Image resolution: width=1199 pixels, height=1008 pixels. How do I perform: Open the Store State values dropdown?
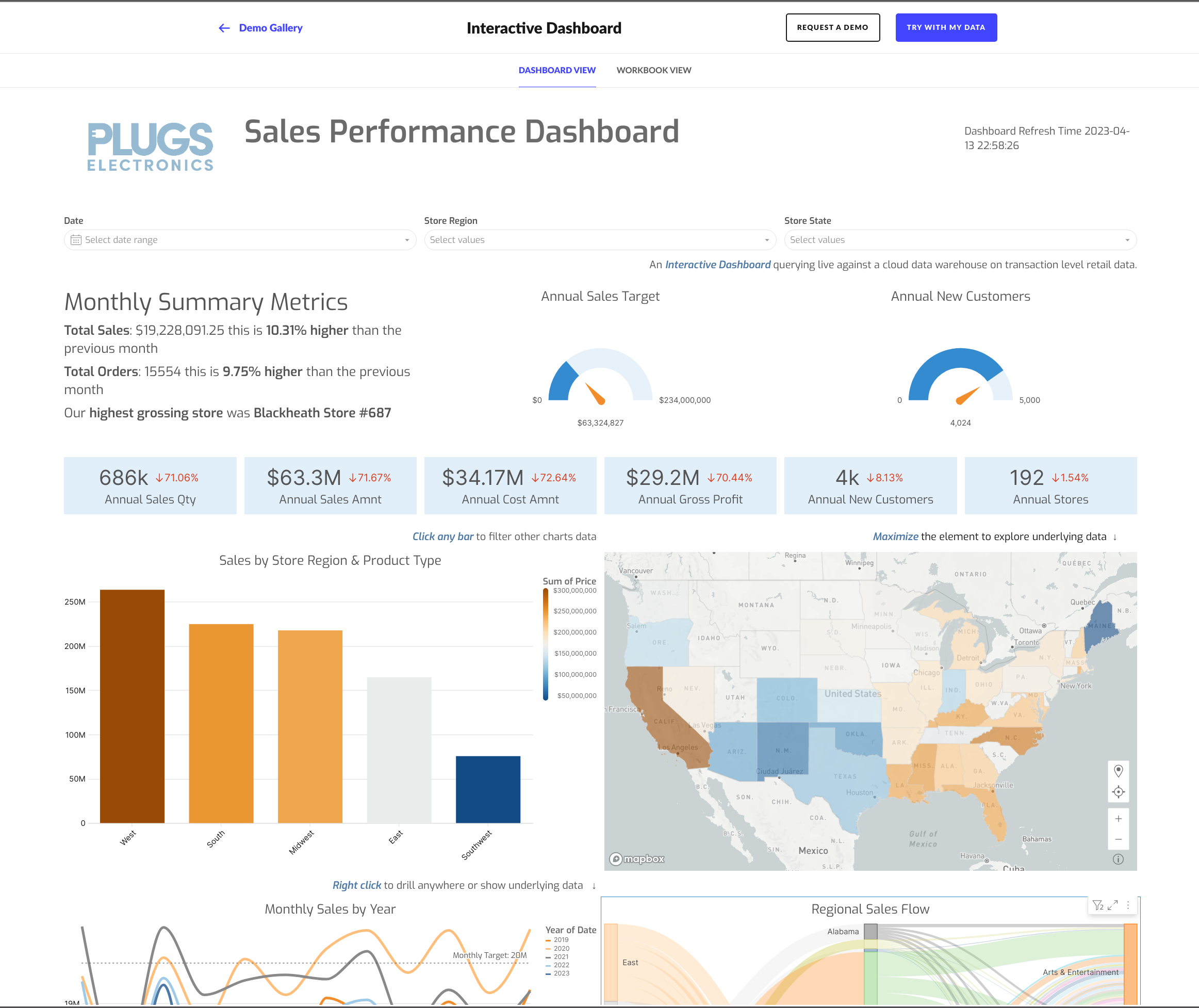pyautogui.click(x=1126, y=240)
